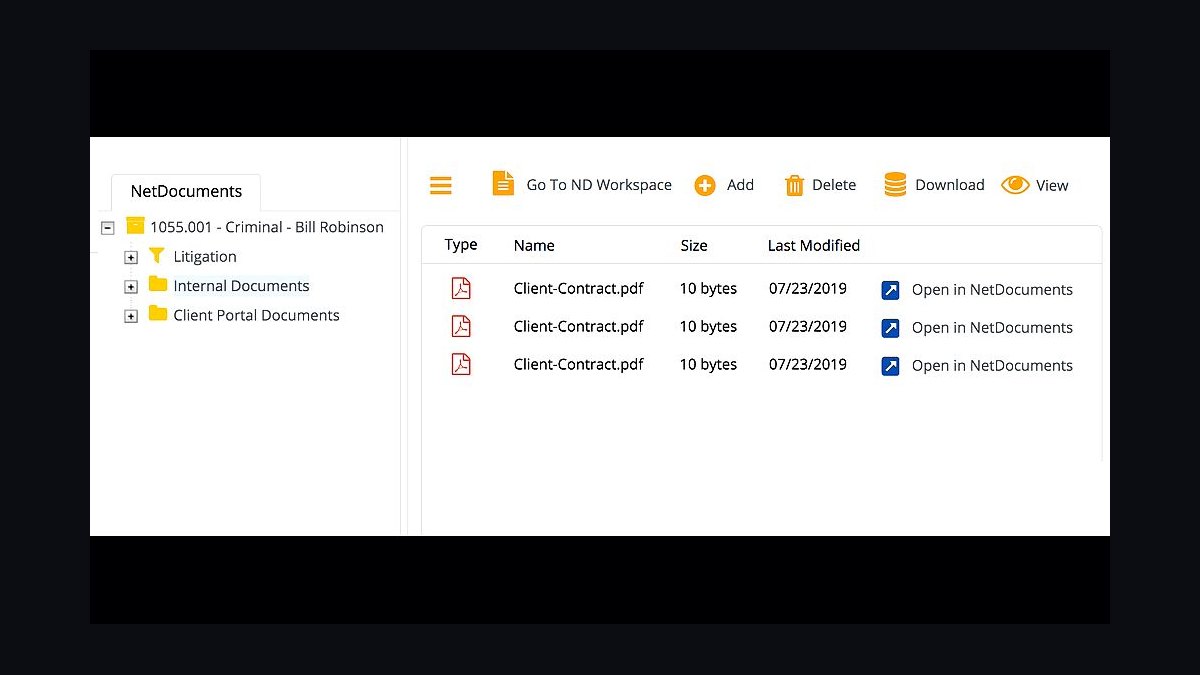Click the second Client-Contract.pdf file name
1200x675 pixels.
(579, 327)
